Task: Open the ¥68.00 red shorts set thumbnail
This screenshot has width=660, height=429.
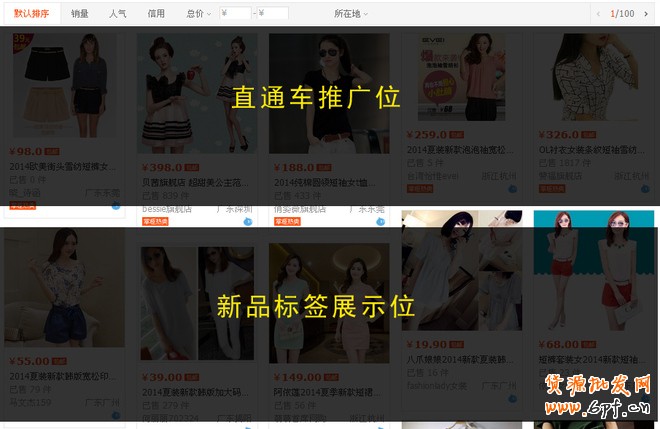Action: [x=593, y=270]
